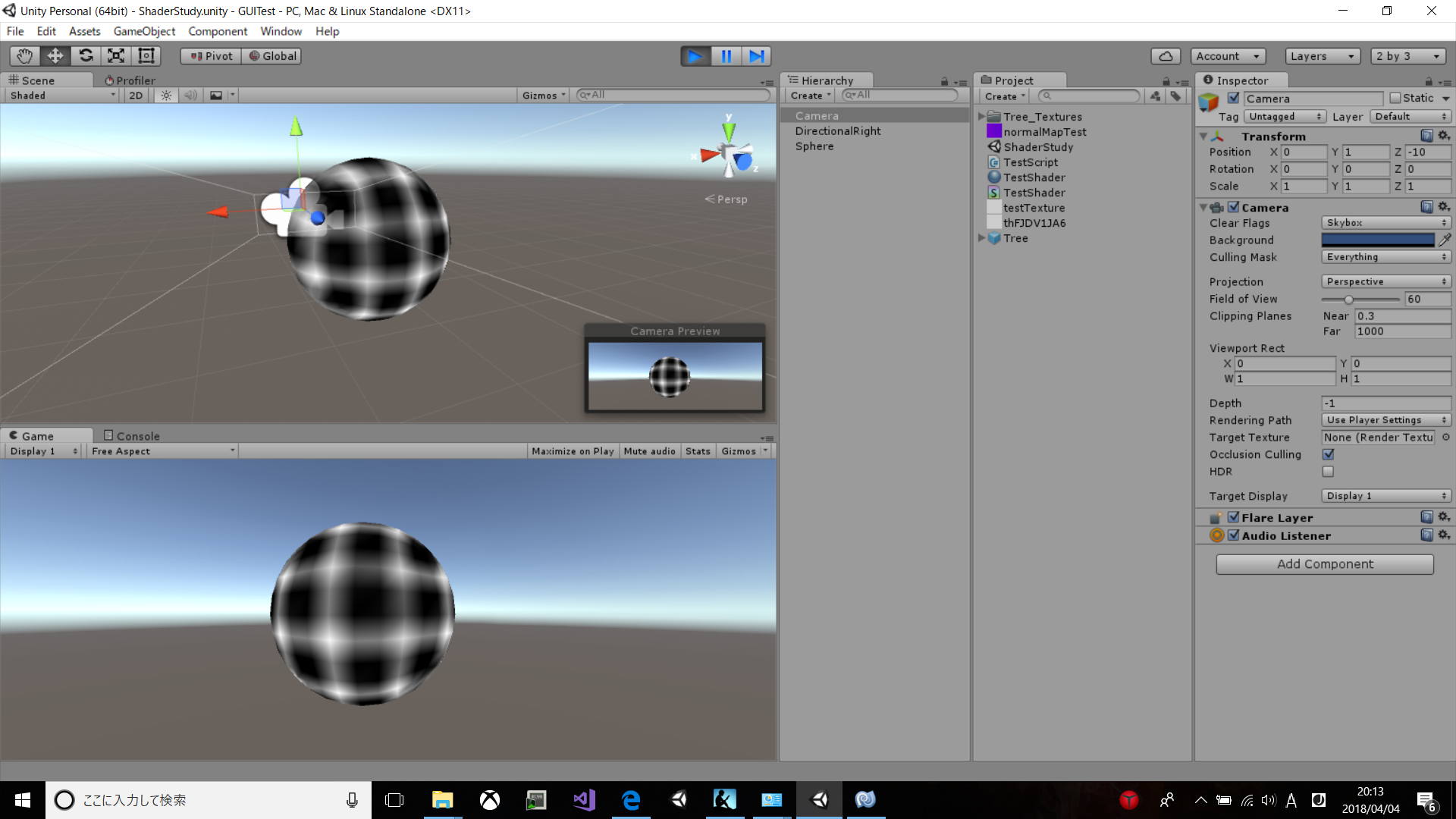
Task: Select the Scale tool in toolbar
Action: click(116, 56)
